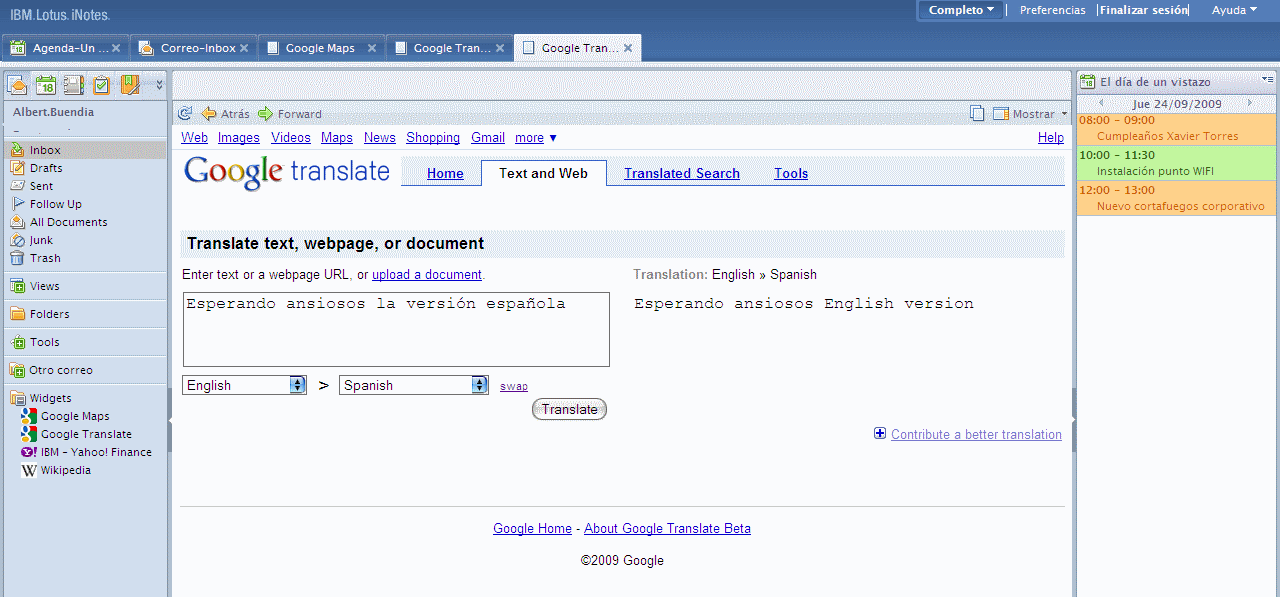
Task: Go forward with the green Forward arrow
Action: point(290,114)
